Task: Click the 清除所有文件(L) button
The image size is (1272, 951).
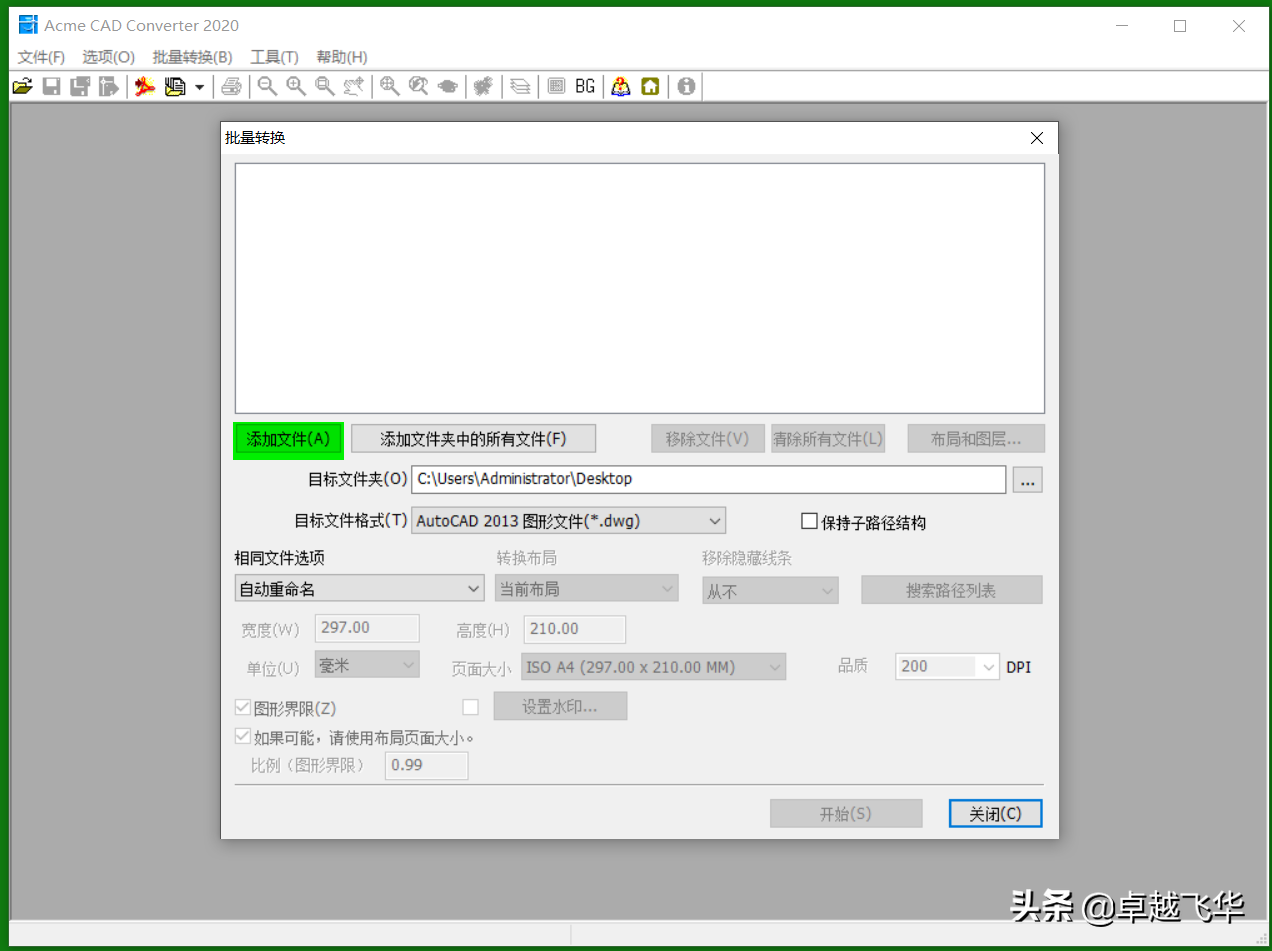Action: 828,439
